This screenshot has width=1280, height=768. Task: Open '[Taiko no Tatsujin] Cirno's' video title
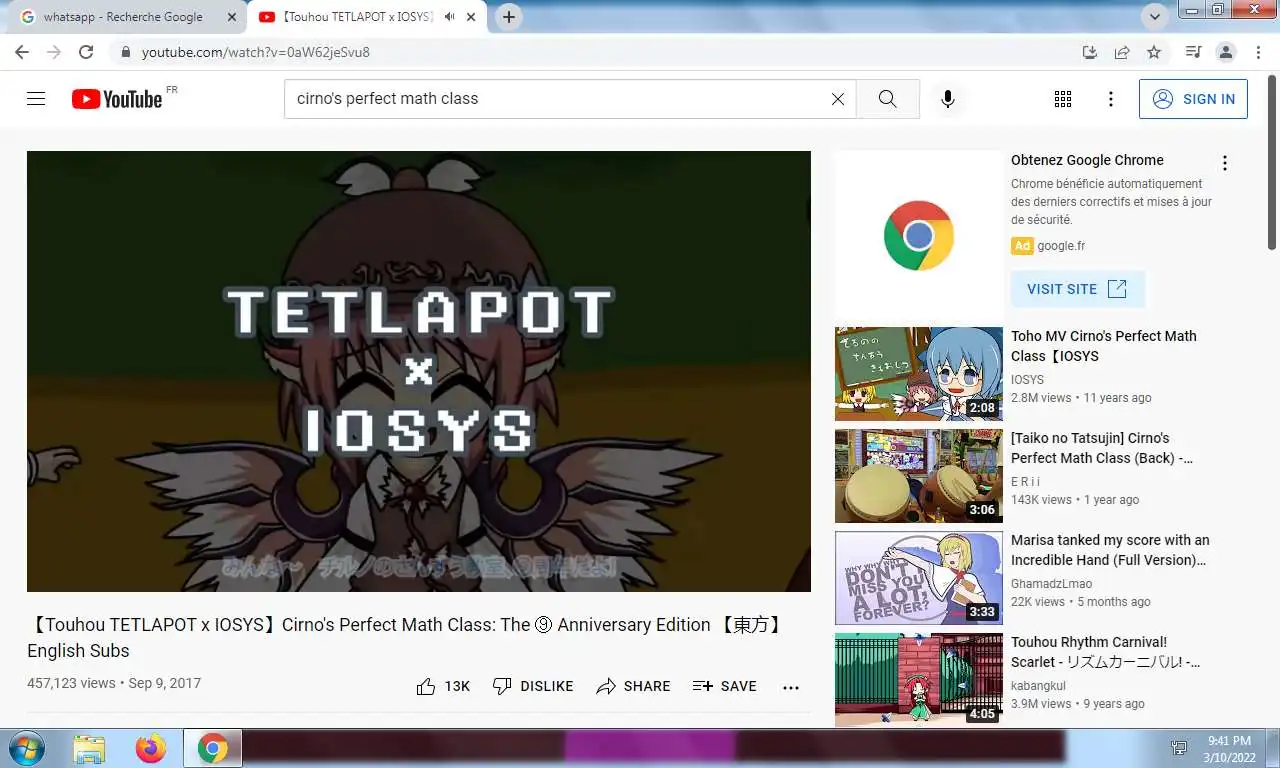(x=1102, y=448)
